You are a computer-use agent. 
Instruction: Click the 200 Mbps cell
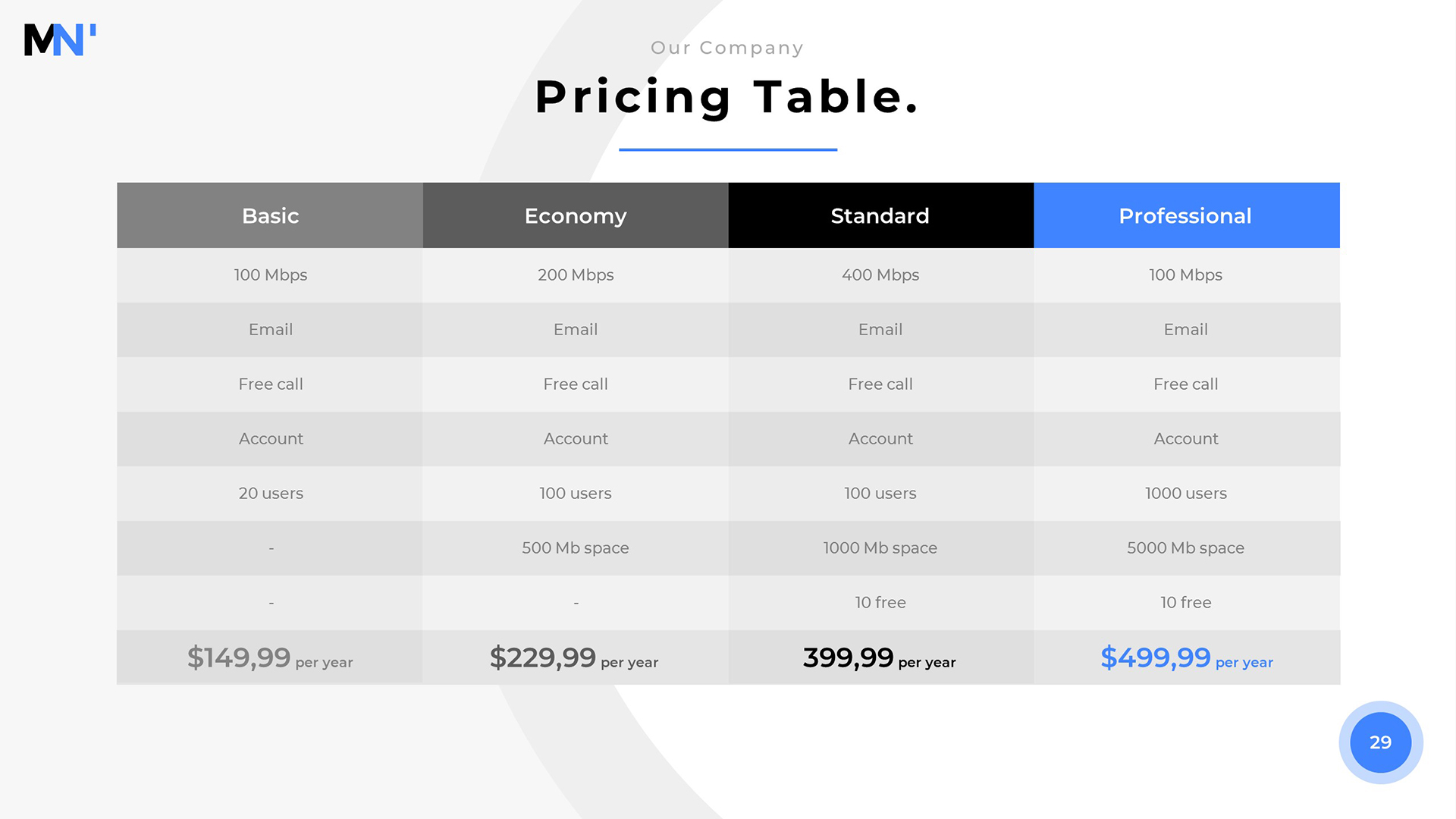(x=576, y=275)
